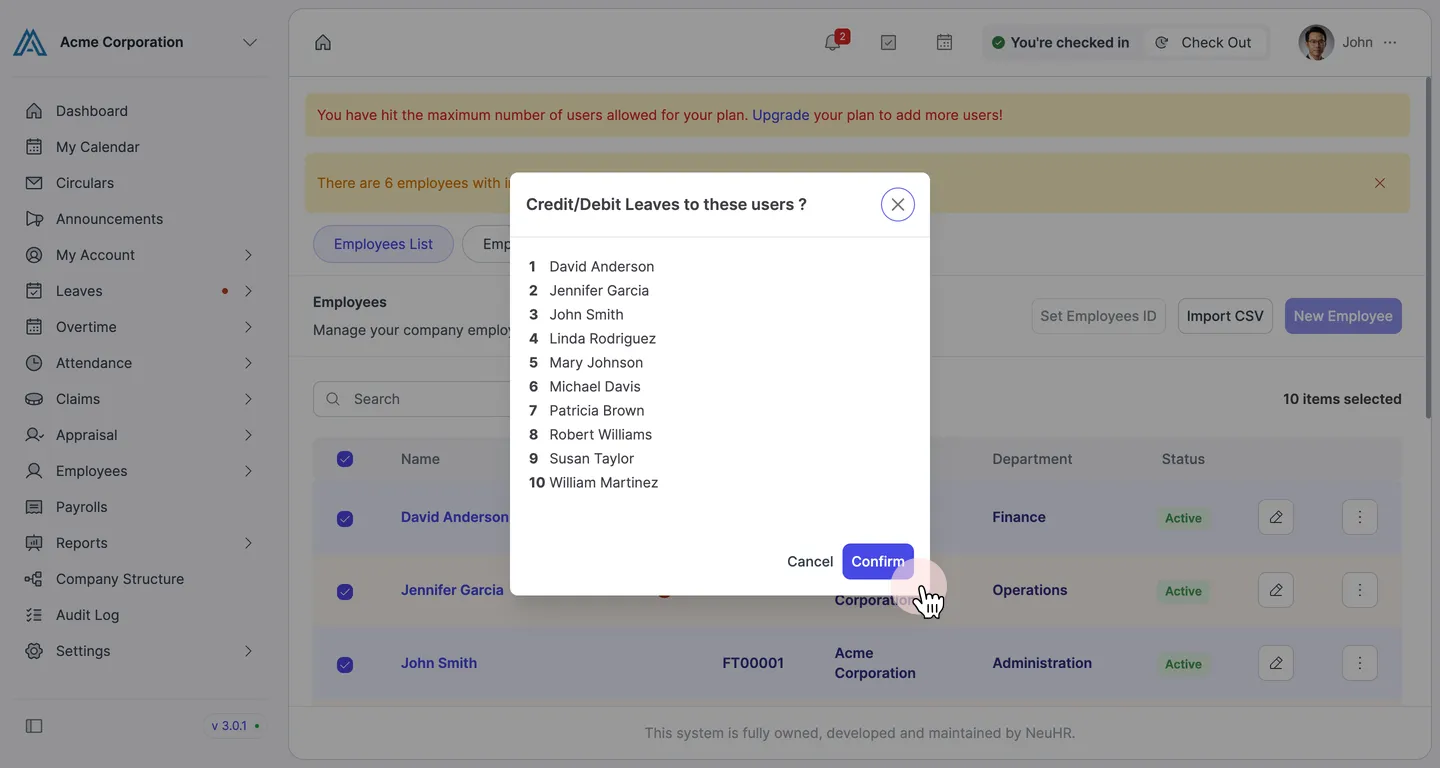Confirm crediting leaves to the users
The width and height of the screenshot is (1440, 768).
(878, 562)
